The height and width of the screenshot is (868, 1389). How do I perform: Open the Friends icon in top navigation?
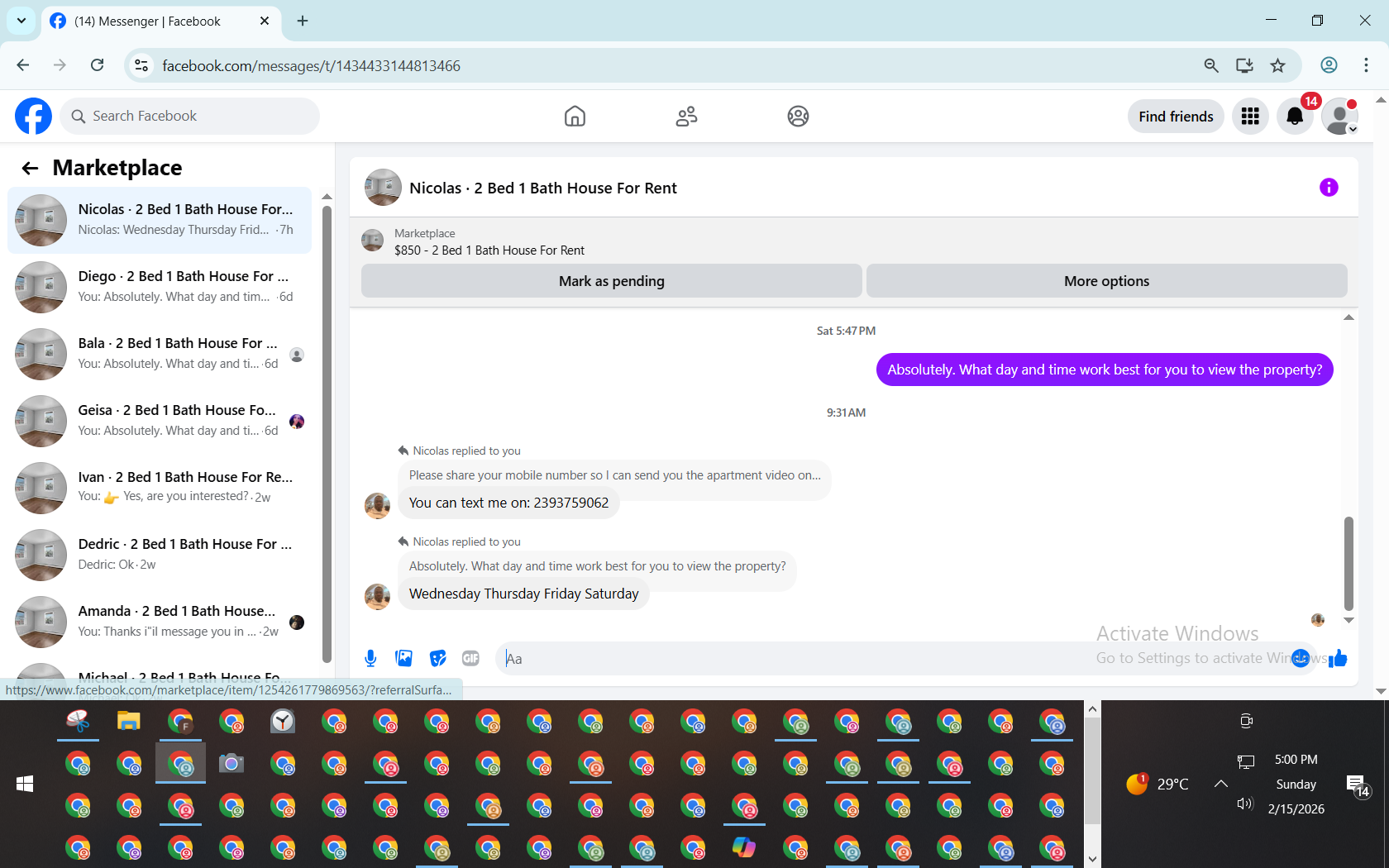click(x=686, y=117)
